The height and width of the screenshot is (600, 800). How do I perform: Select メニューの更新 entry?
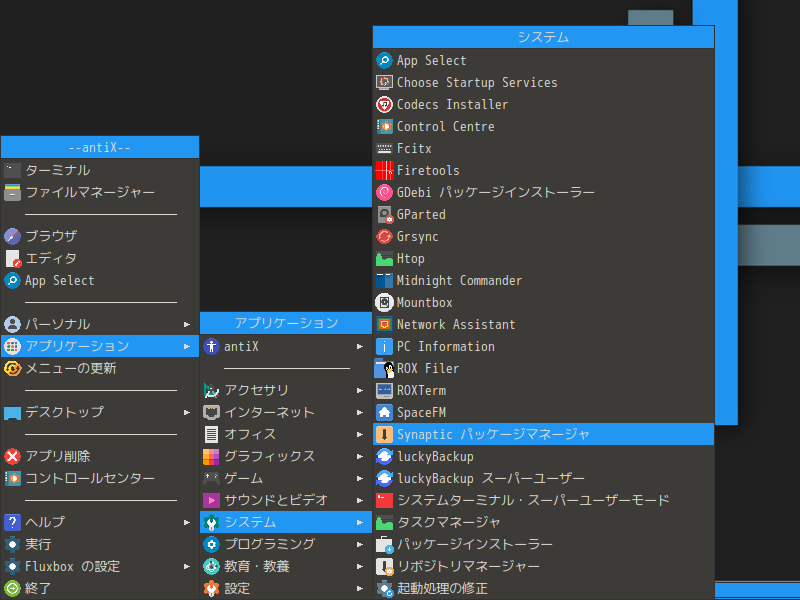(100, 368)
